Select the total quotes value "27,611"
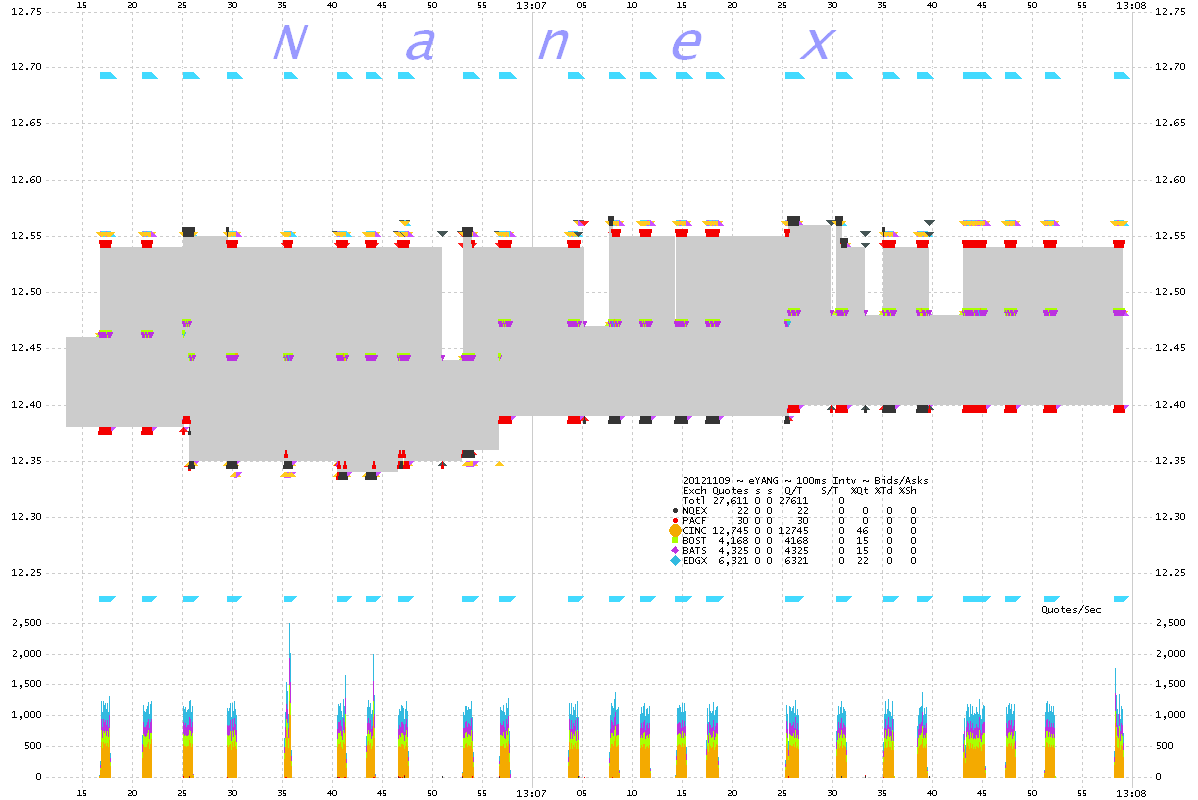This screenshot has height=800, width=1198. click(730, 500)
